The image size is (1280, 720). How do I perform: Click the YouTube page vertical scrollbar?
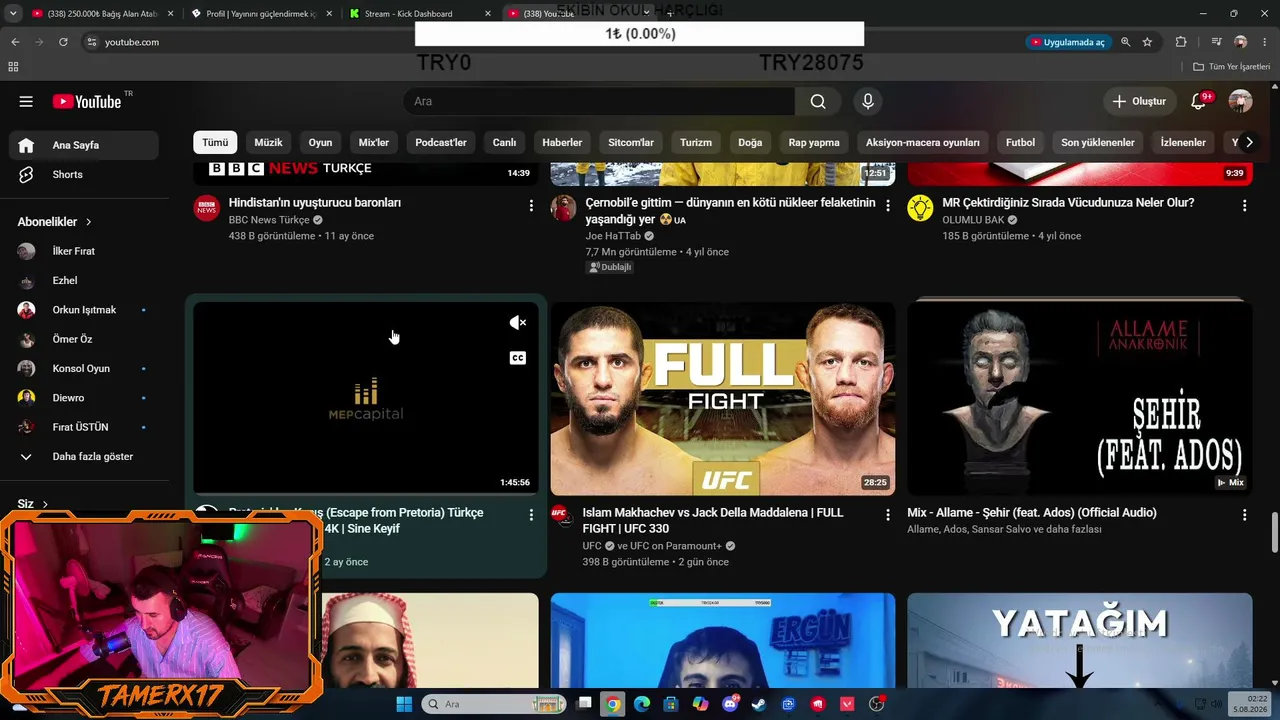1274,531
